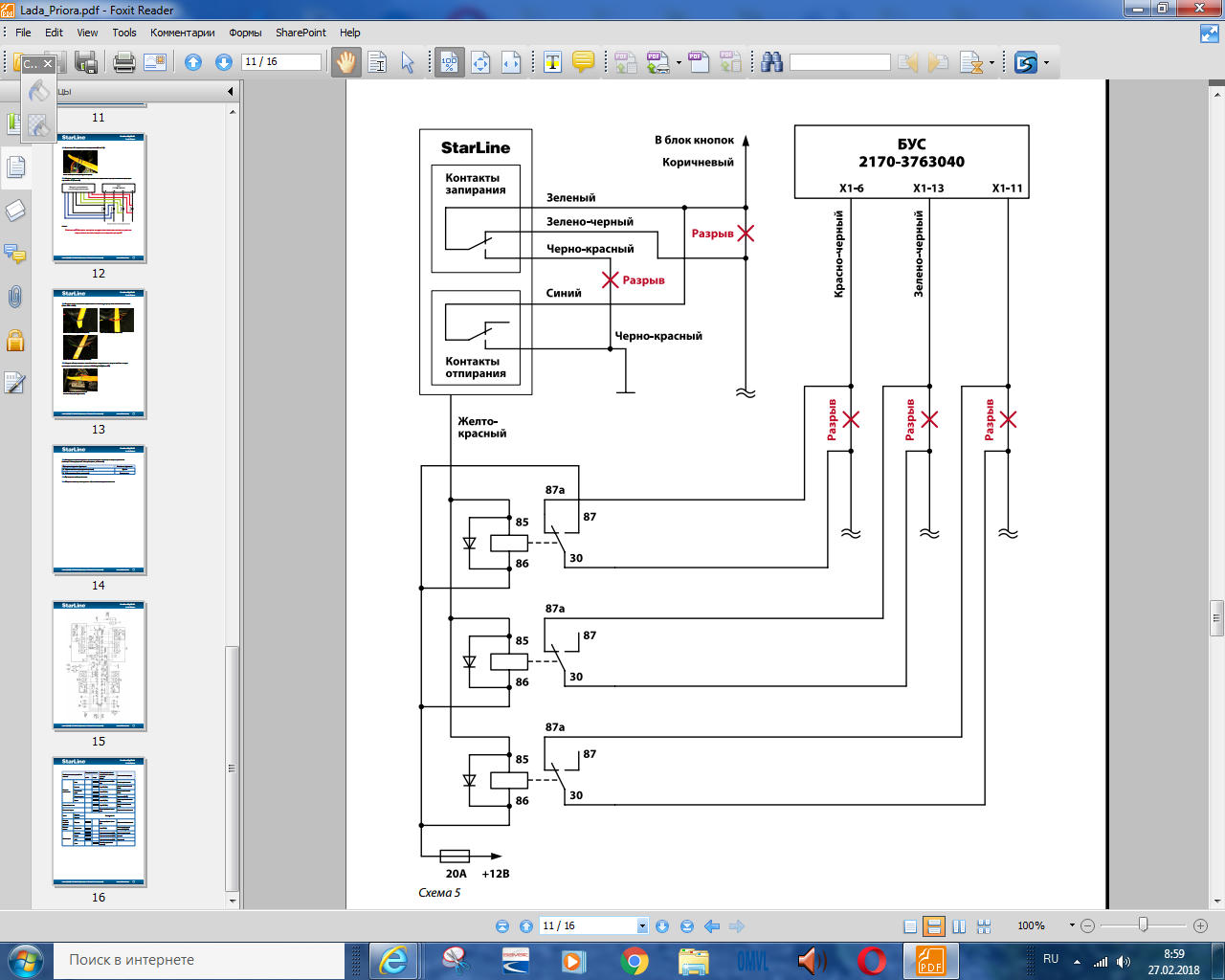Set zoom to actual size (100%) icon

click(449, 62)
